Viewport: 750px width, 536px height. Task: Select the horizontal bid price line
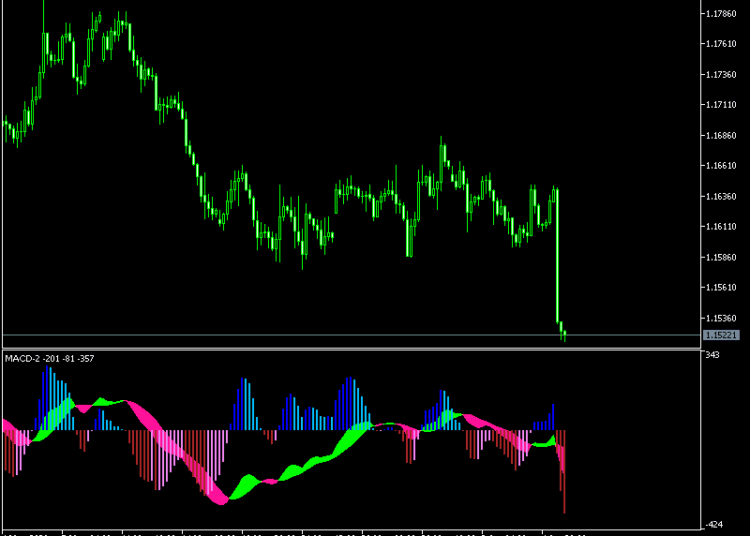[352, 335]
